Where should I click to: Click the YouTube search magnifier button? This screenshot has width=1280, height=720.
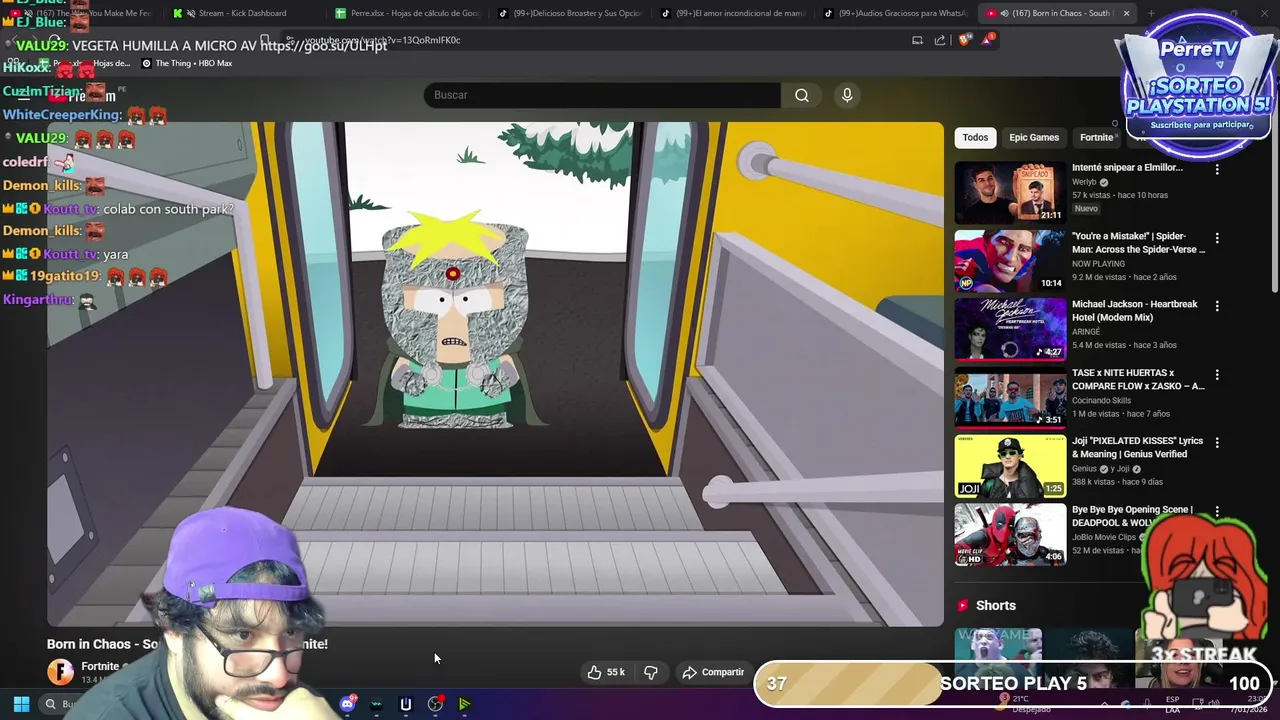coord(802,95)
